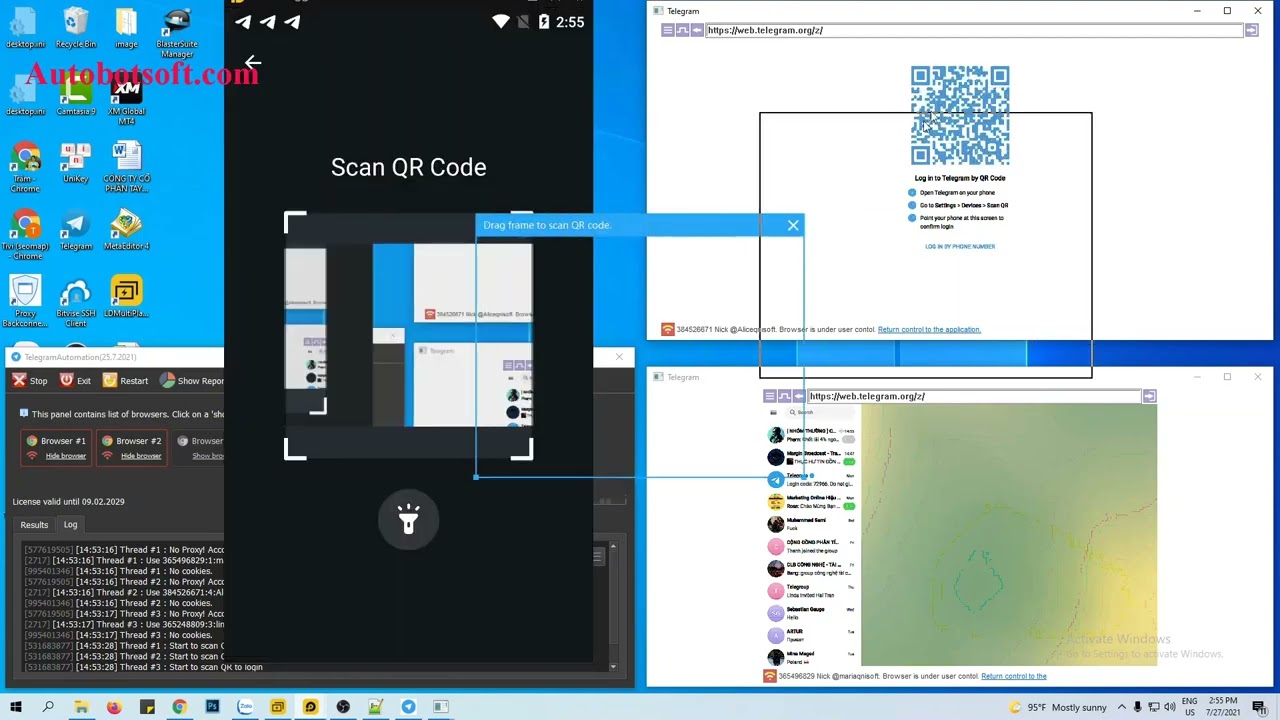This screenshot has height=720, width=1280.
Task: Click the log panel scroll-up arrow
Action: coord(613,546)
